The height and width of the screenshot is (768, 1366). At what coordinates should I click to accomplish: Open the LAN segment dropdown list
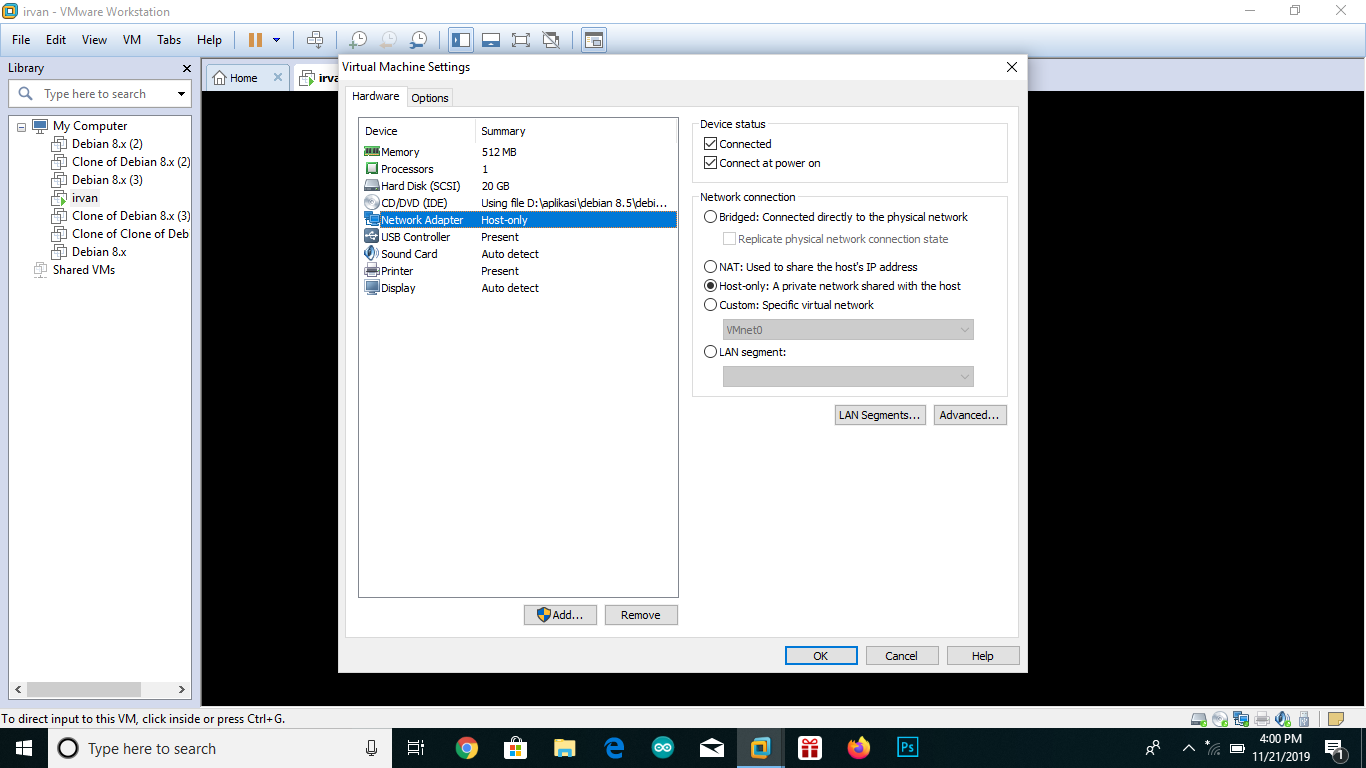848,376
